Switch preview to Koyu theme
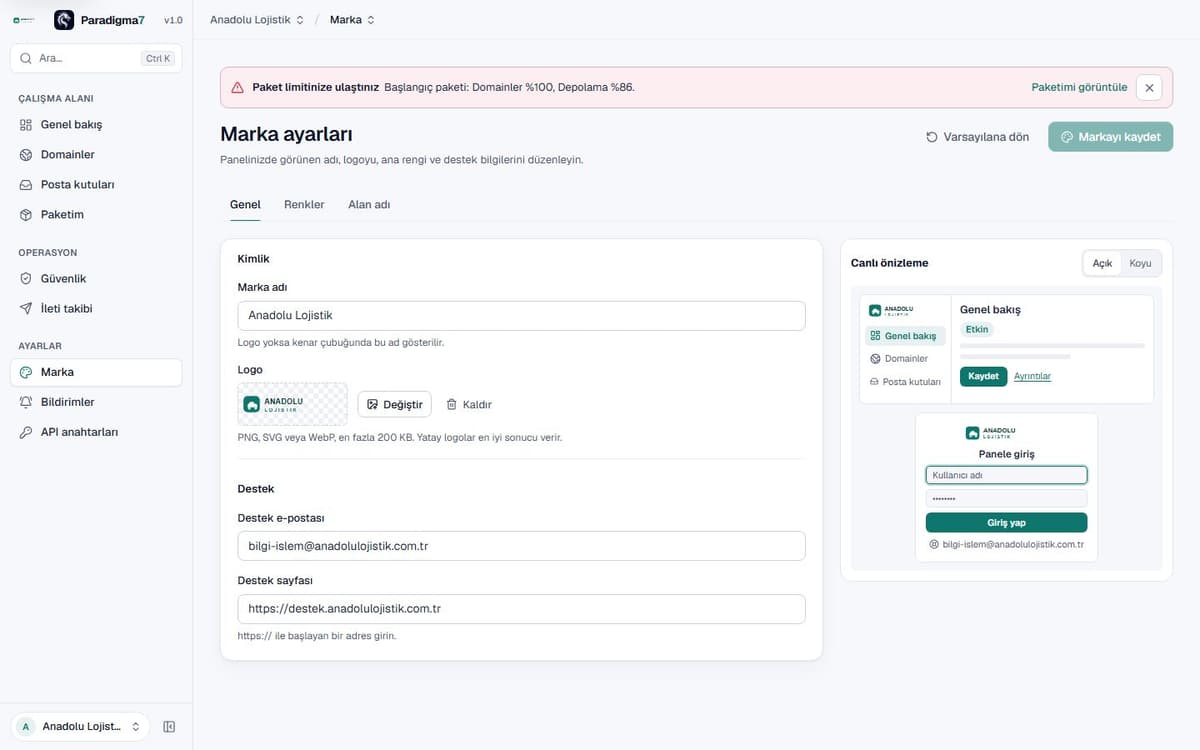Viewport: 1200px width, 750px height. (1140, 263)
